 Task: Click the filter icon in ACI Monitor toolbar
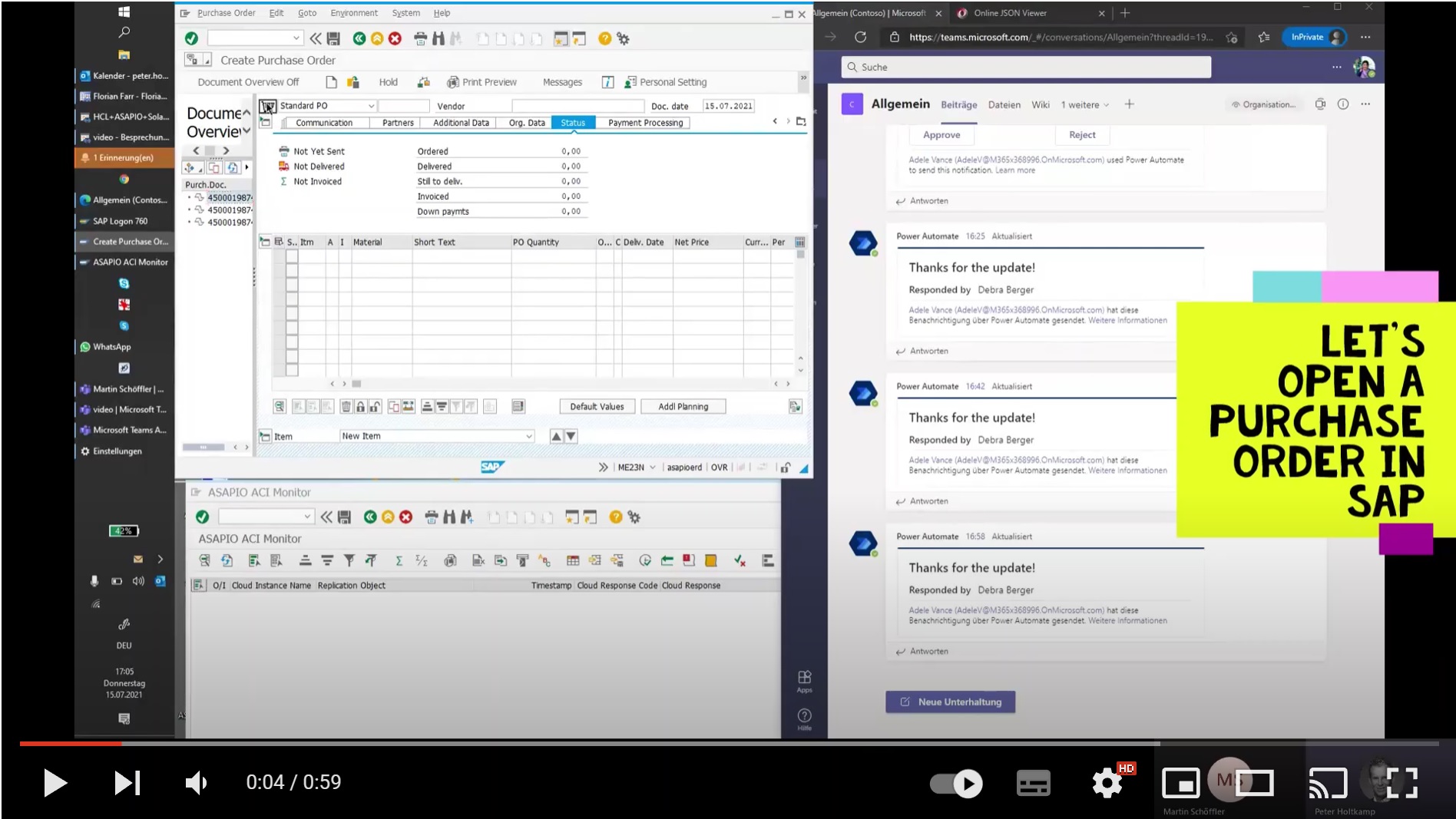349,560
